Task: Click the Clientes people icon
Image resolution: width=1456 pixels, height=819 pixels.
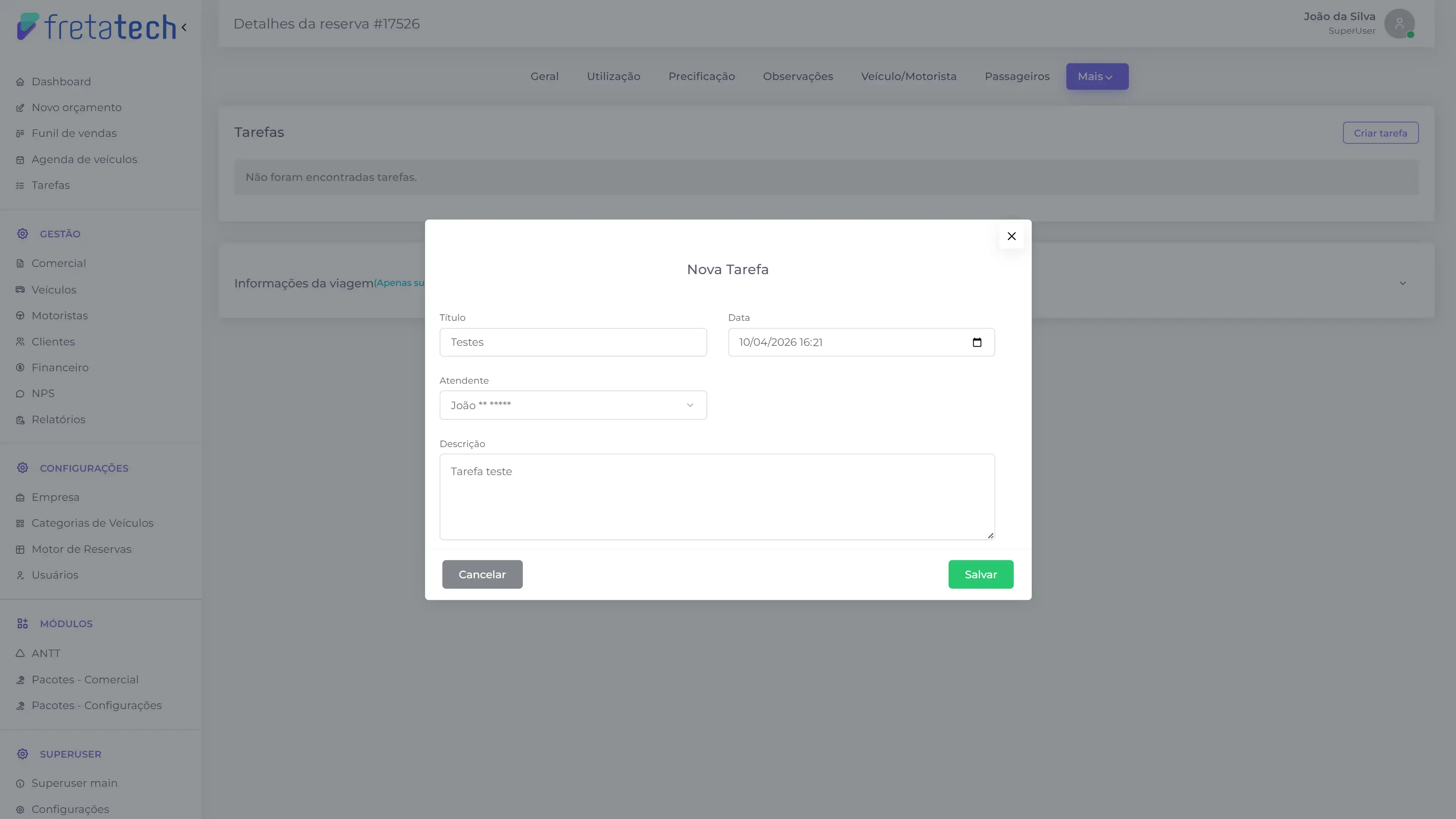Action: click(20, 342)
